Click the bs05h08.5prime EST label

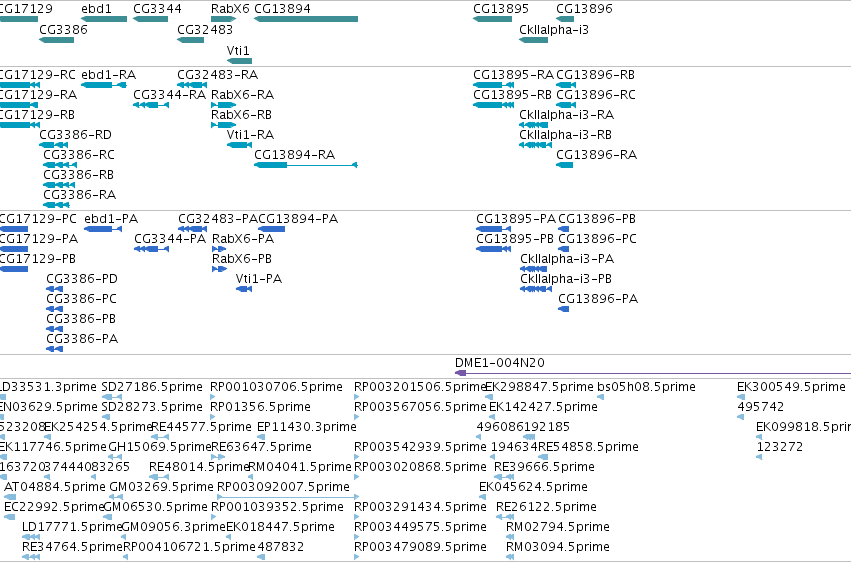point(646,387)
